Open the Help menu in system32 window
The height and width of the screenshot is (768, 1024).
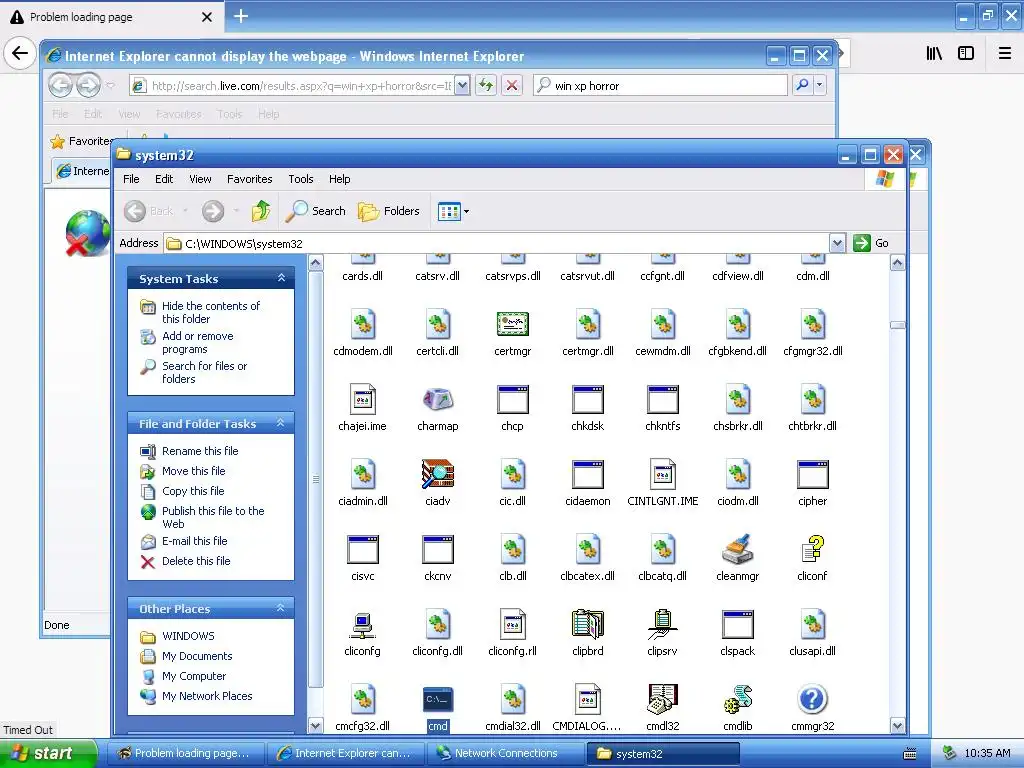[340, 179]
